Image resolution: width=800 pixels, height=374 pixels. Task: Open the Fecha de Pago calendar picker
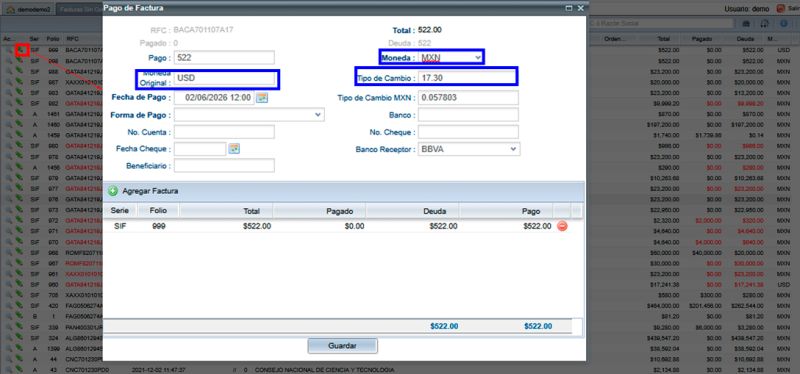[x=262, y=97]
